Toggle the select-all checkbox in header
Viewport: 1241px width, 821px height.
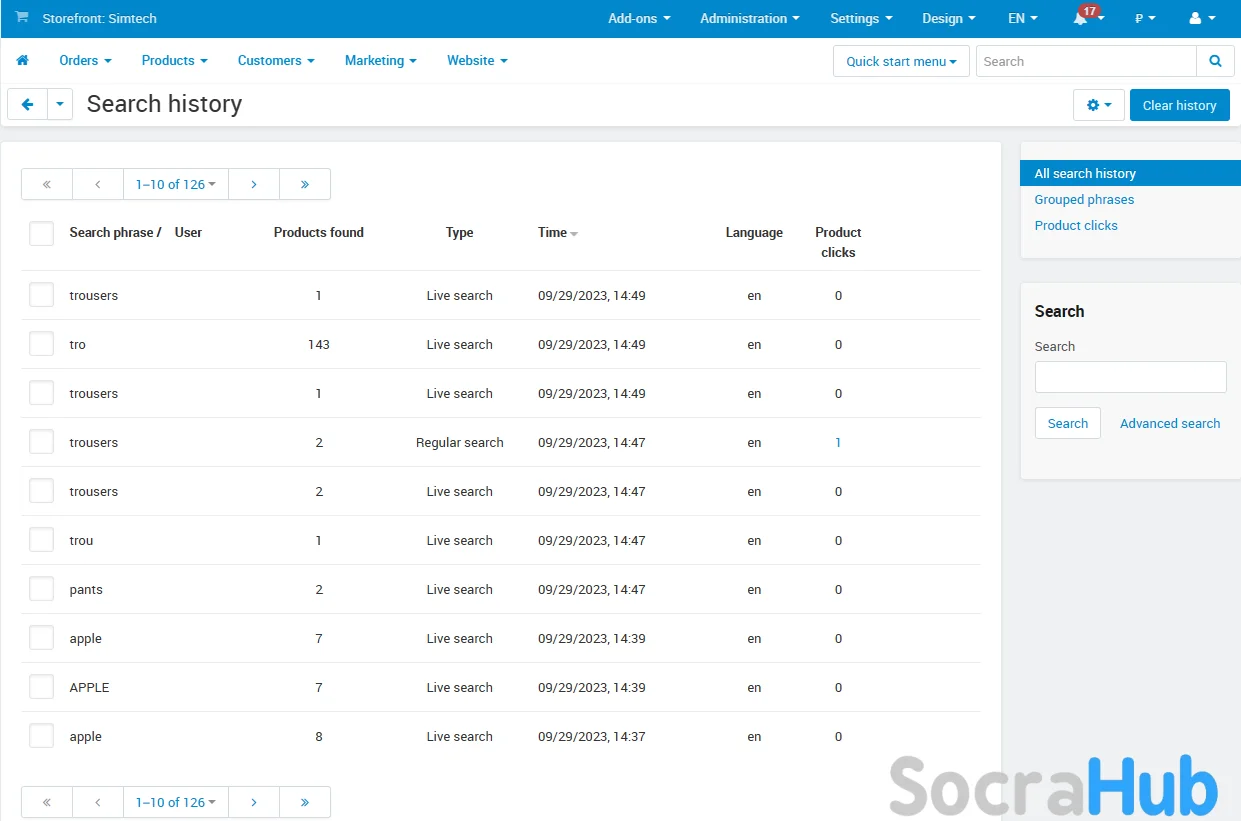(x=41, y=233)
